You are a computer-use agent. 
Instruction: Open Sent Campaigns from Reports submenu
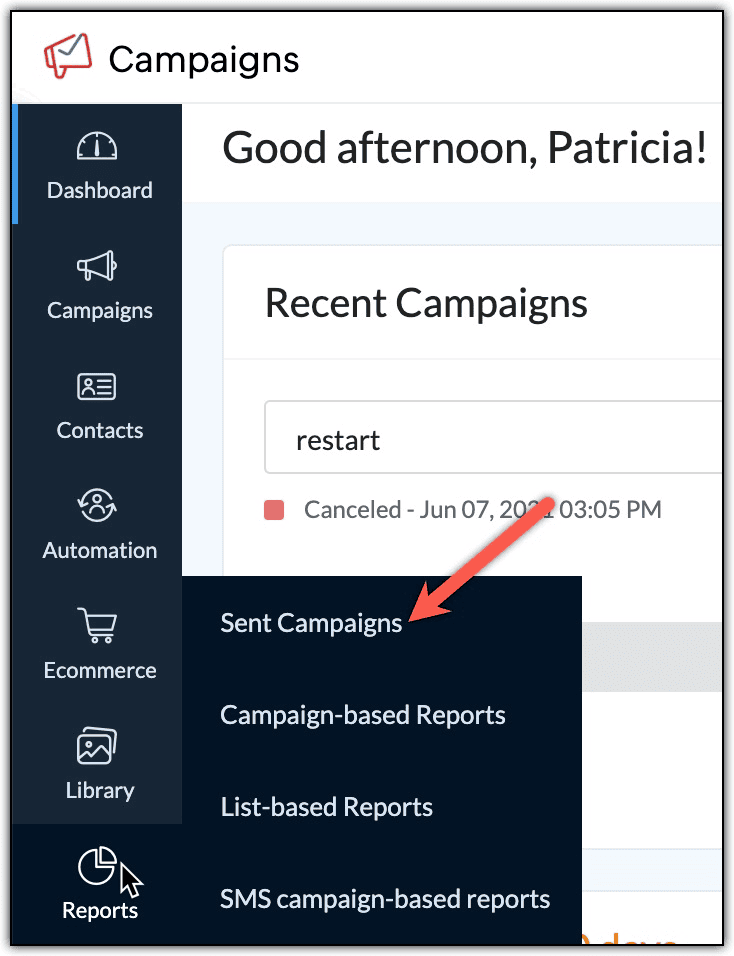311,623
